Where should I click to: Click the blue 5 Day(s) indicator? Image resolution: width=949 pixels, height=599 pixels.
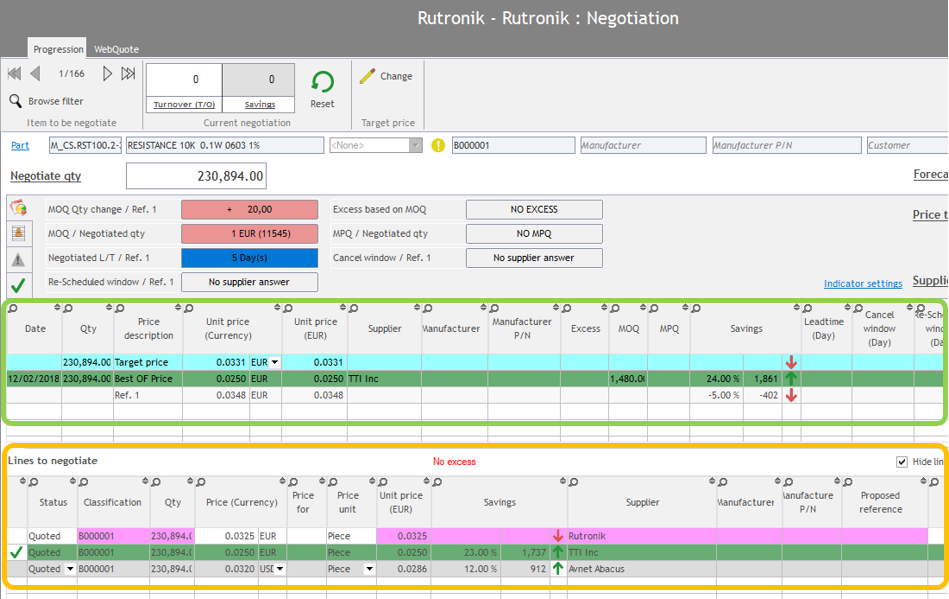[x=249, y=258]
